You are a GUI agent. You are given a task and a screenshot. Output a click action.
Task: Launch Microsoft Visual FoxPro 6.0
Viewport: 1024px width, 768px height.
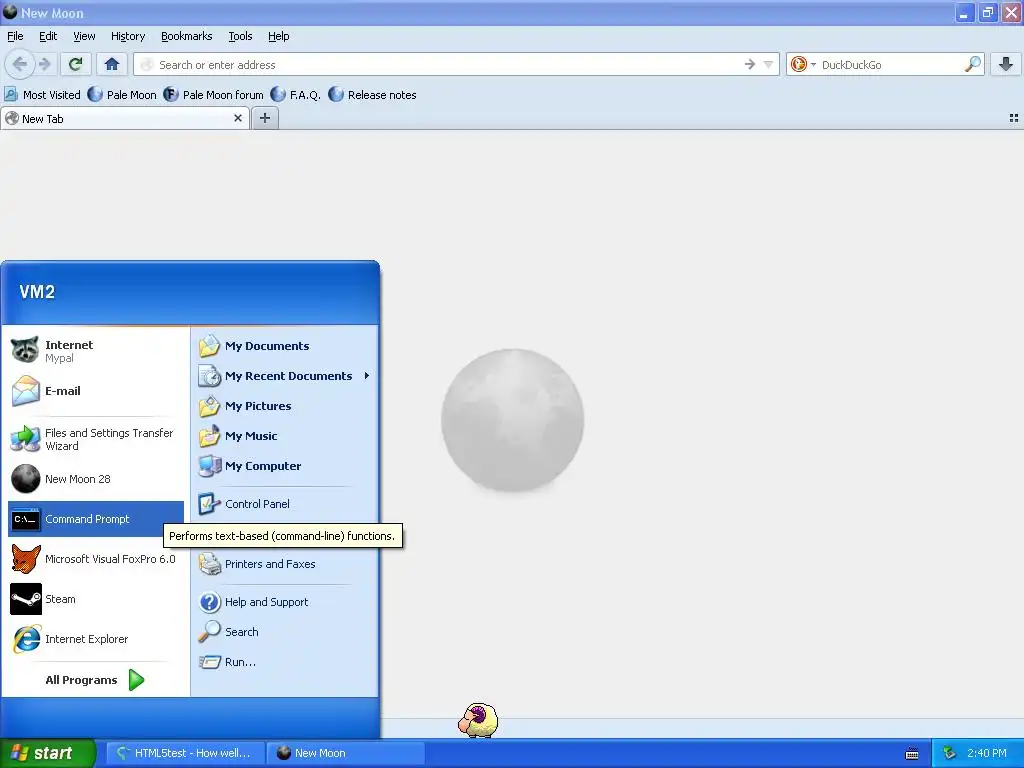(95, 559)
